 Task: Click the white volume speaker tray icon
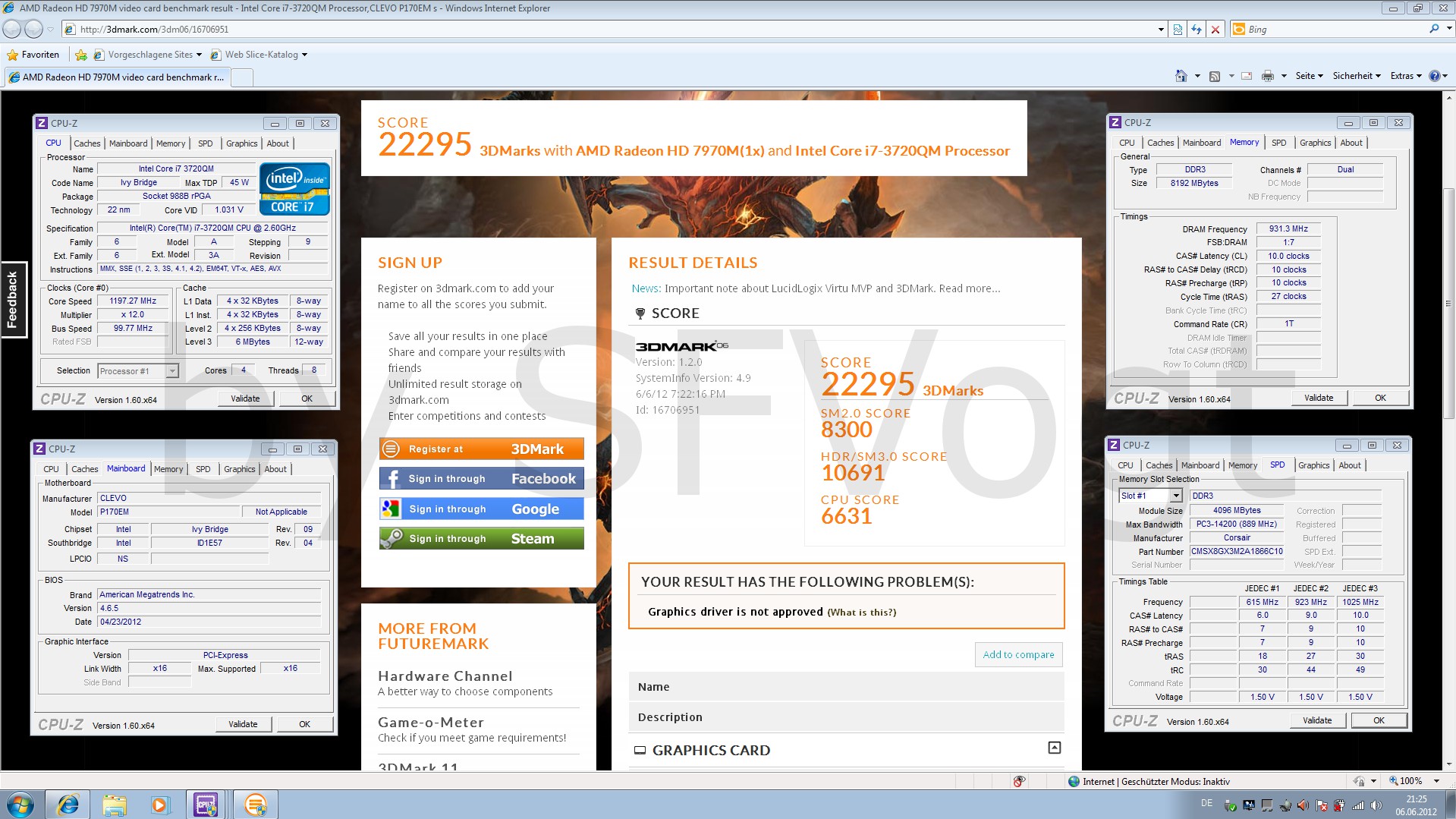click(x=1376, y=805)
